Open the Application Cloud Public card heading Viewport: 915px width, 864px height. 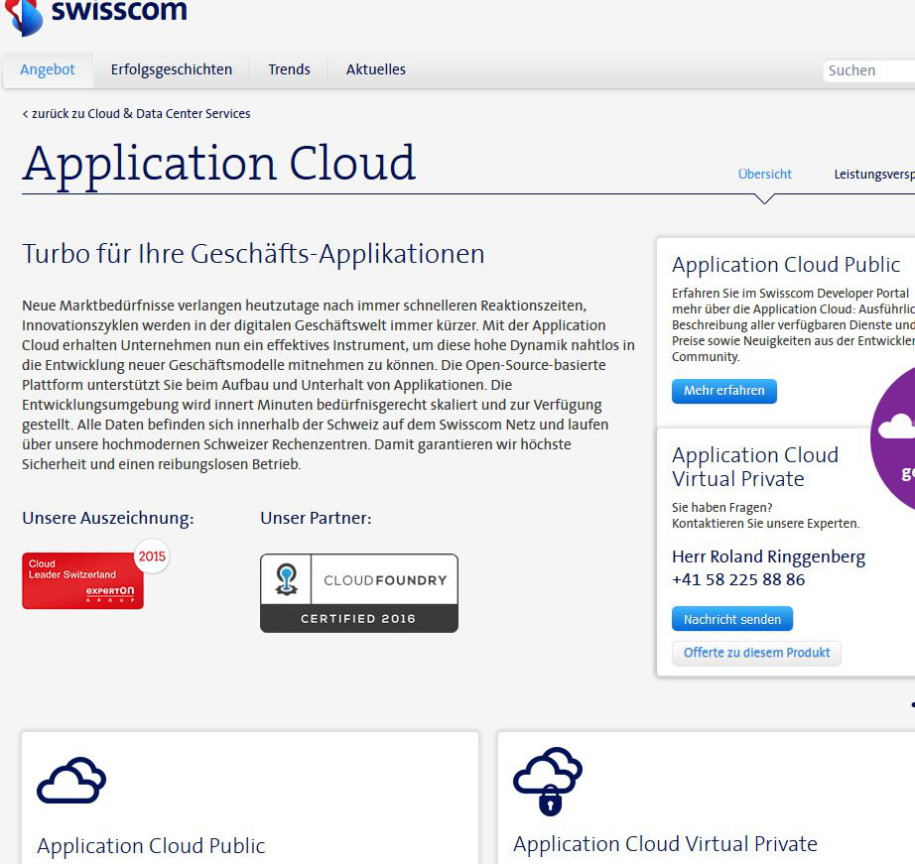pyautogui.click(x=786, y=264)
